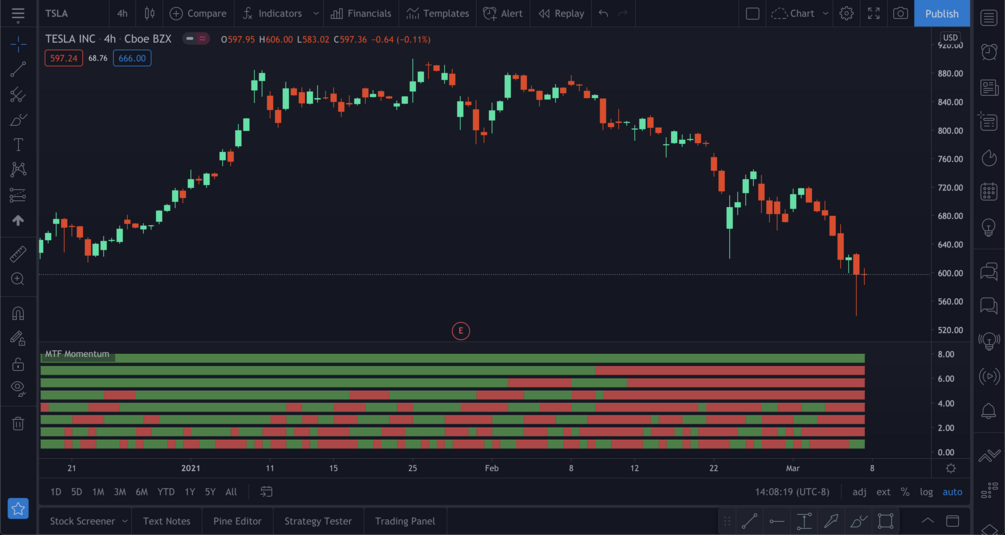Select the up arrow icon tool

pos(18,220)
